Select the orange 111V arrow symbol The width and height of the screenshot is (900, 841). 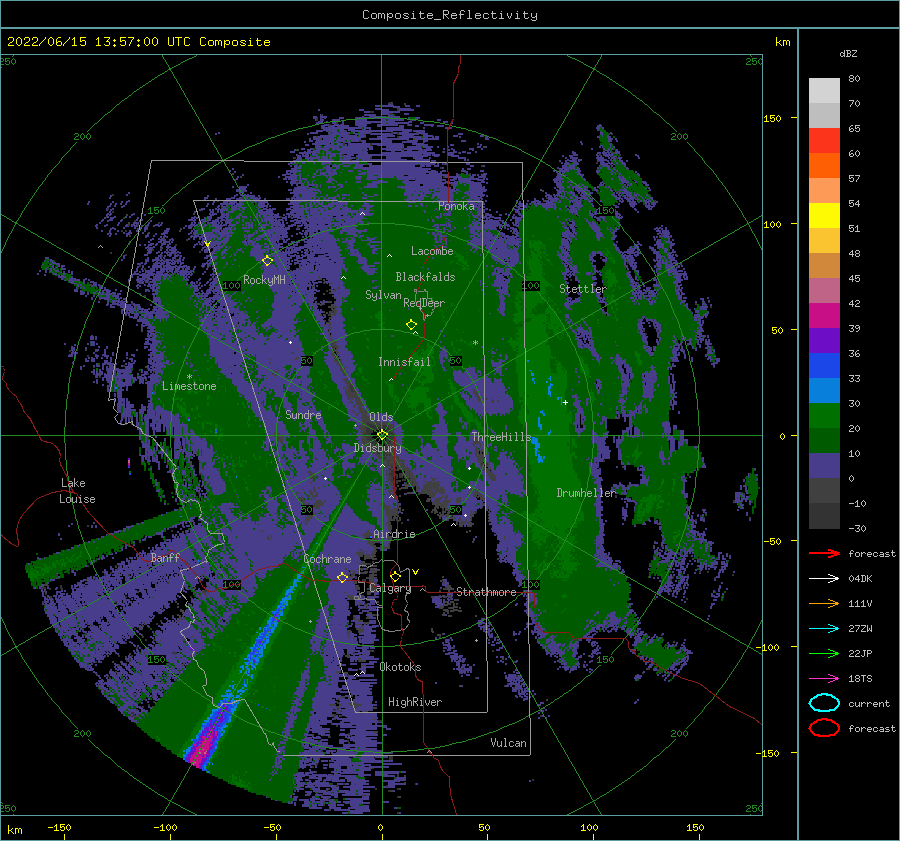pyautogui.click(x=824, y=603)
